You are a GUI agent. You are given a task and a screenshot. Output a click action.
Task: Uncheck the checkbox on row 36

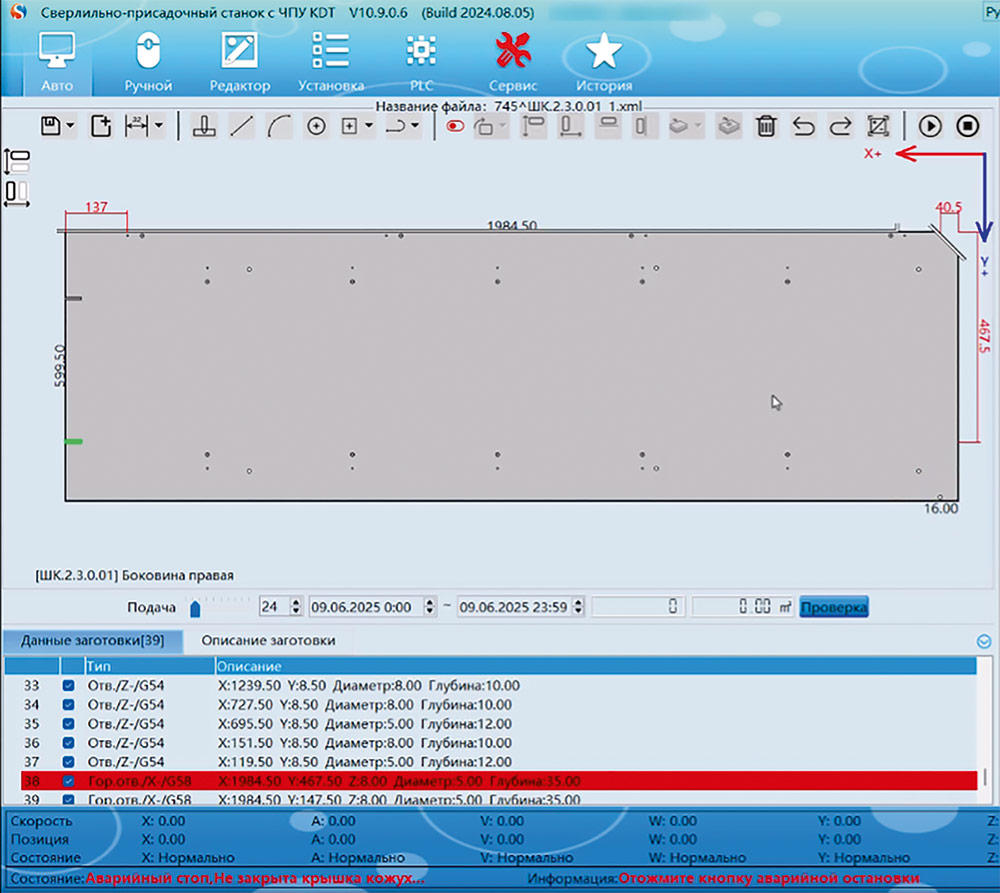point(68,743)
